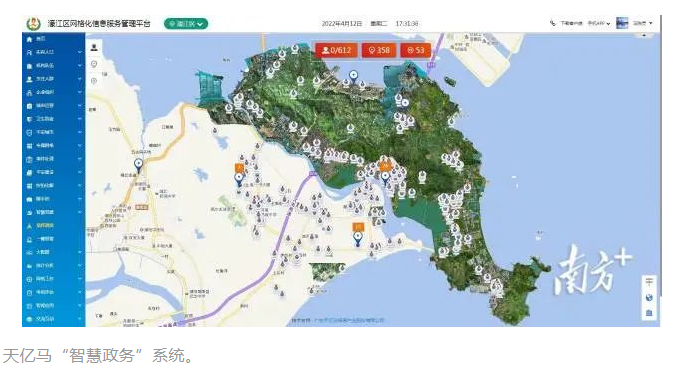Viewport: 684px width, 386px height.
Task: Expand the last sidebar item with globe icon
Action: pos(54,319)
